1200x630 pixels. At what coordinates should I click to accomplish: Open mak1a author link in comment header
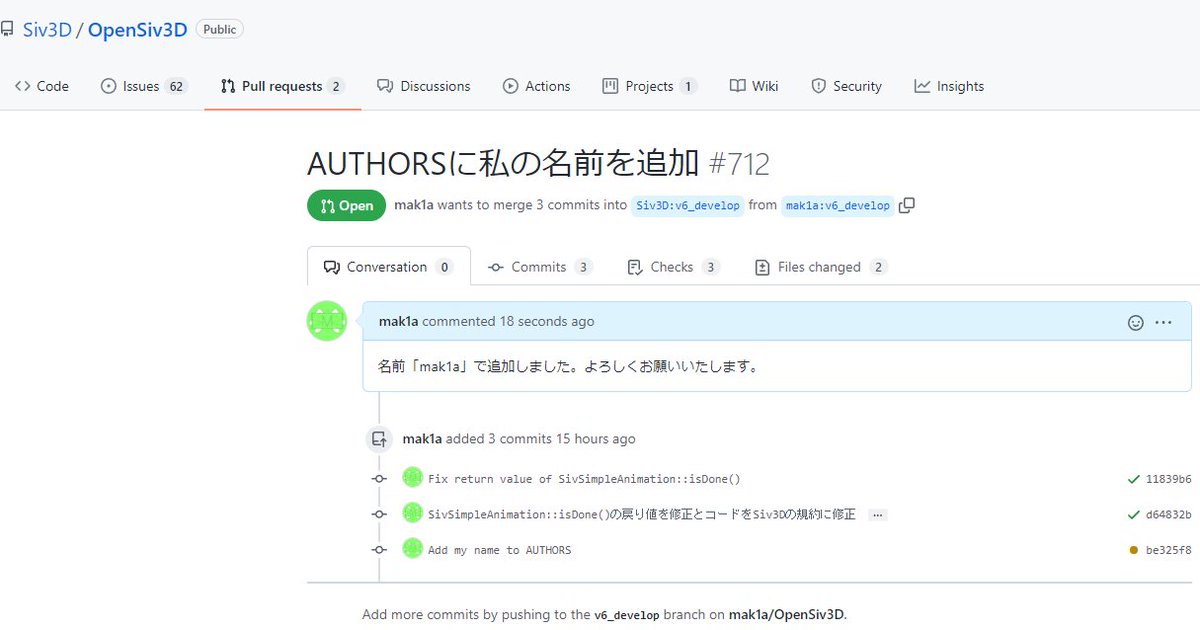[x=399, y=321]
